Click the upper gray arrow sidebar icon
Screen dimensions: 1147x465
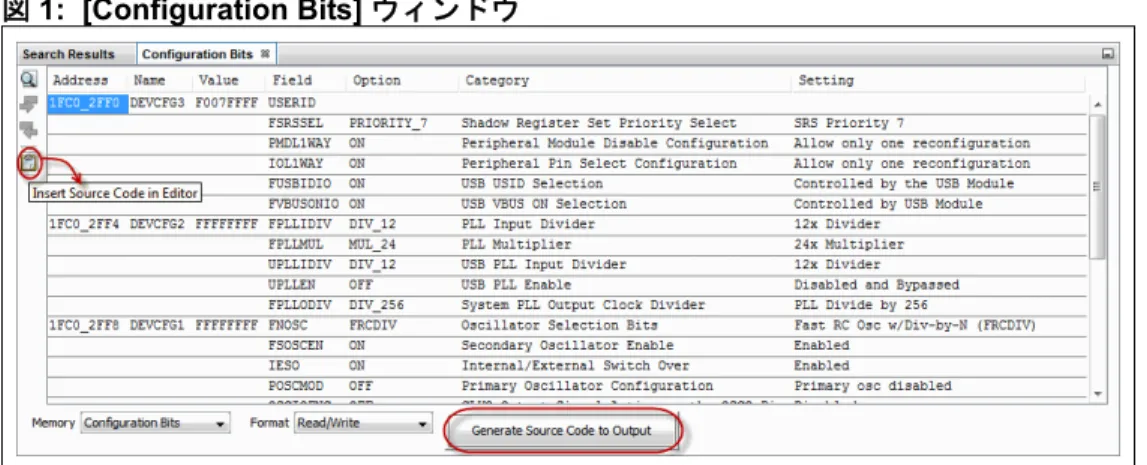(29, 106)
